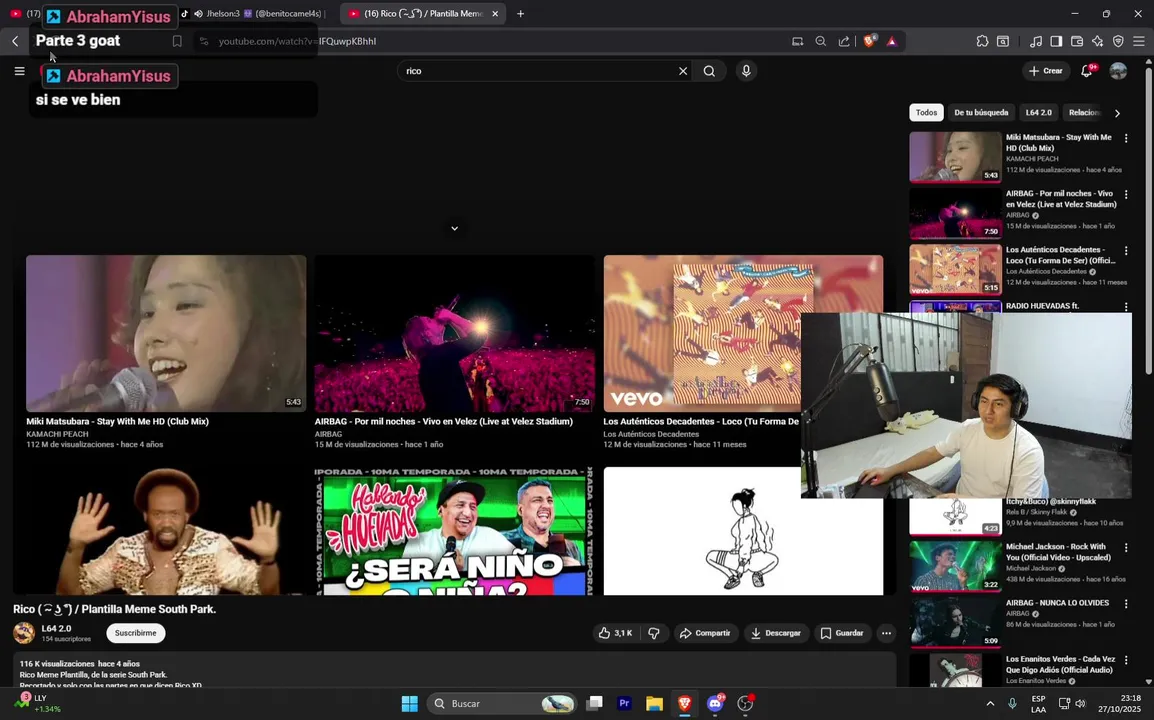This screenshot has width=1154, height=720.
Task: Click the install app icon in address bar
Action: 797,41
